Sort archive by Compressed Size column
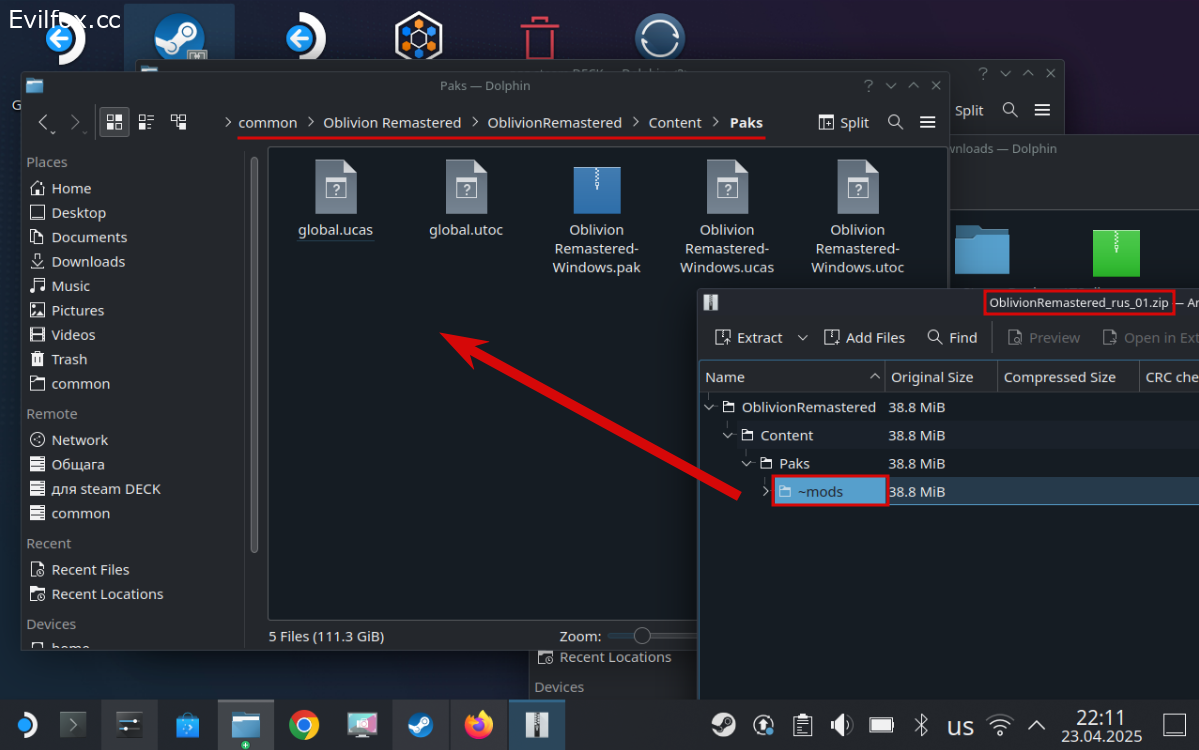The image size is (1199, 750). tap(1068, 377)
